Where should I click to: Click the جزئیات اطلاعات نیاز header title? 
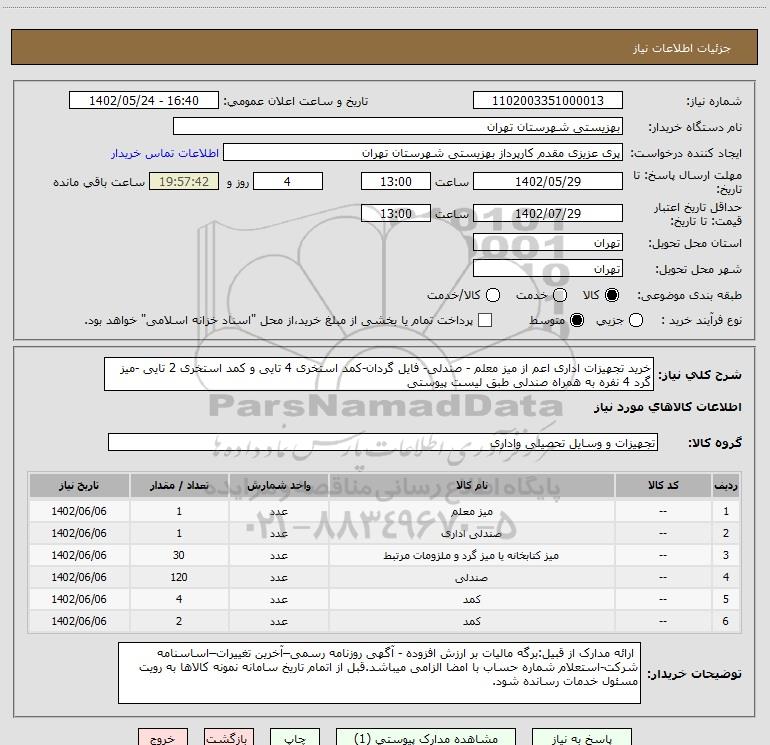point(682,48)
